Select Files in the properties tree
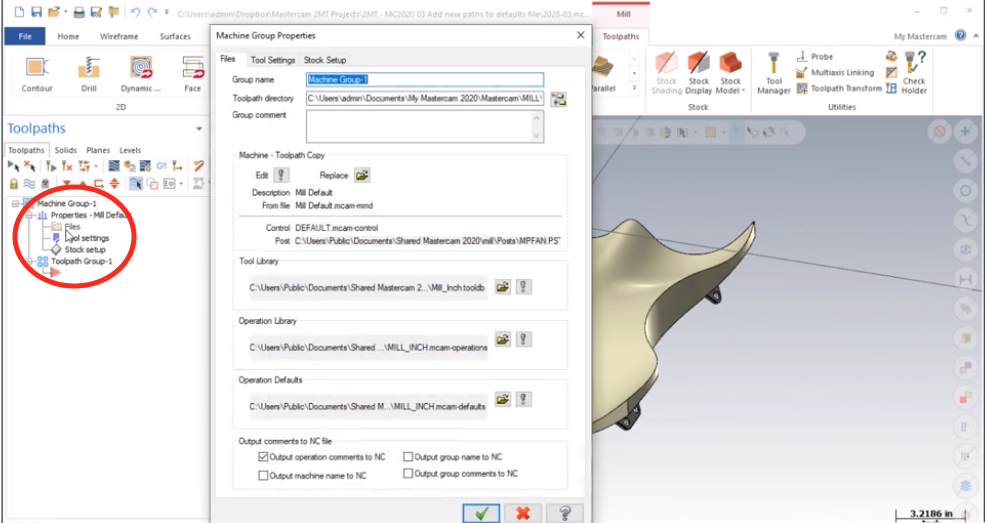The width and height of the screenshot is (985, 523). click(x=72, y=227)
